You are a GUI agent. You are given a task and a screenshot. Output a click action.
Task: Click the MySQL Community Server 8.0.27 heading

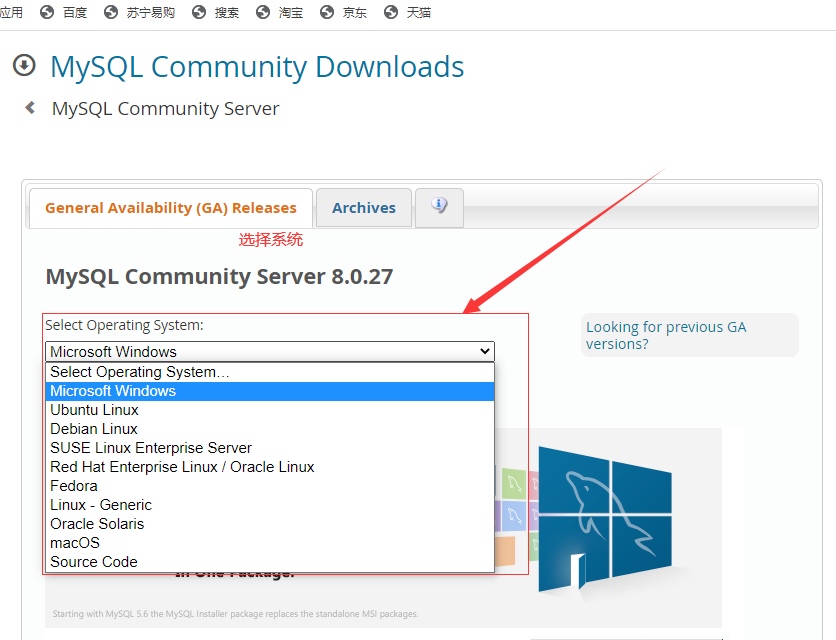tap(219, 277)
